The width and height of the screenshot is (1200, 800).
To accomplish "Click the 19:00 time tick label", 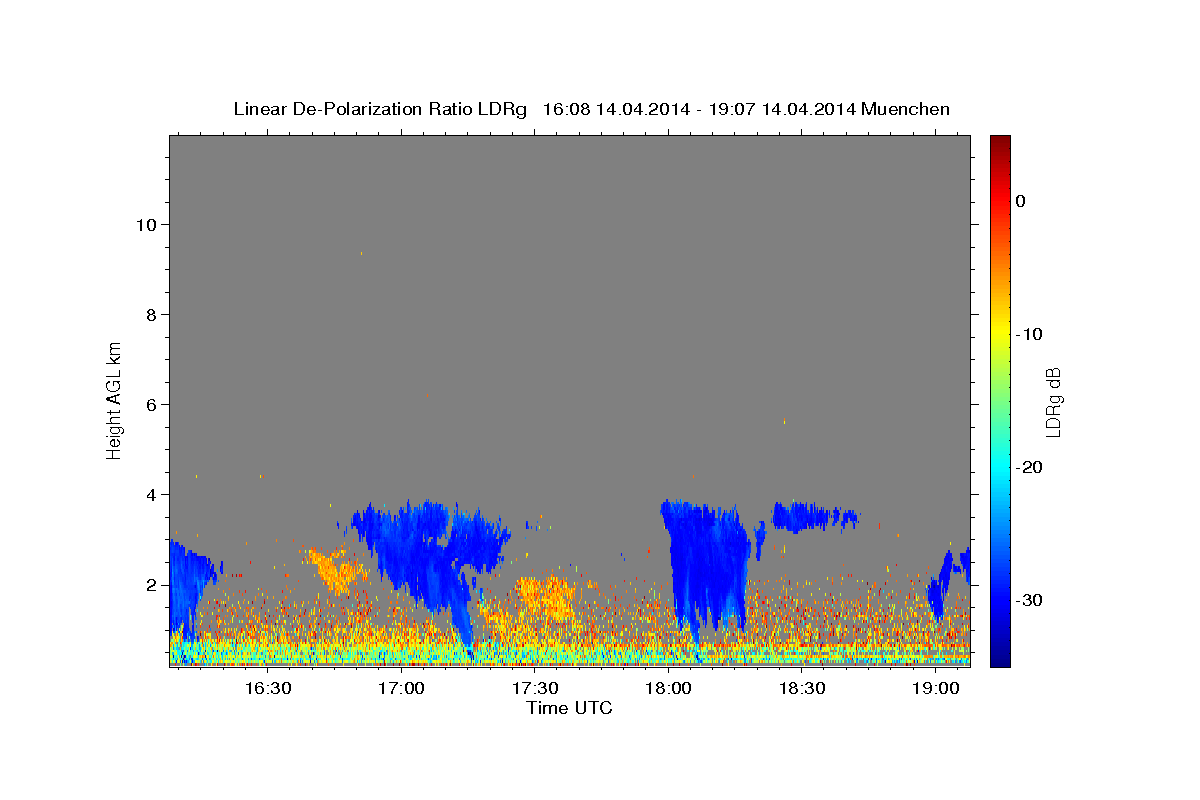I will 935,689.
